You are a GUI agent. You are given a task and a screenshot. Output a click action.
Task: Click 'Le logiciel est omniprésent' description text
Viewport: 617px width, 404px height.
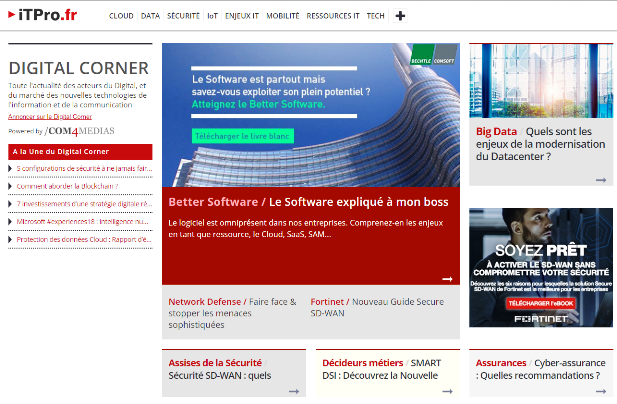[306, 229]
